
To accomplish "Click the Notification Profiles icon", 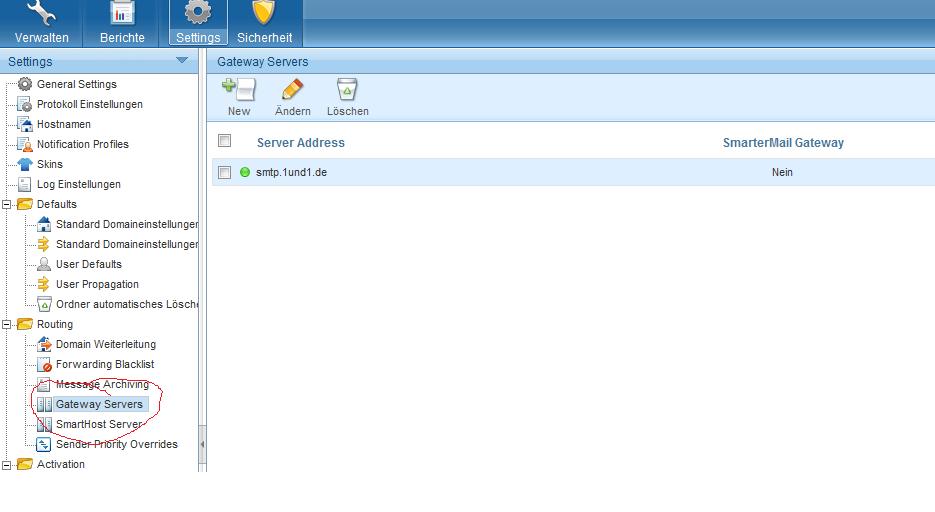I will tap(24, 144).
